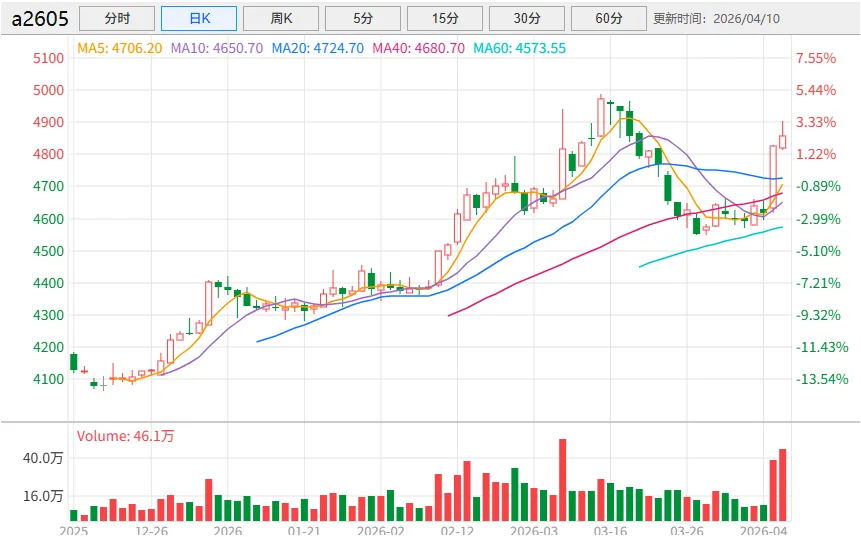Click the MA10: 4650.70 legend label
The height and width of the screenshot is (537, 861).
click(217, 48)
